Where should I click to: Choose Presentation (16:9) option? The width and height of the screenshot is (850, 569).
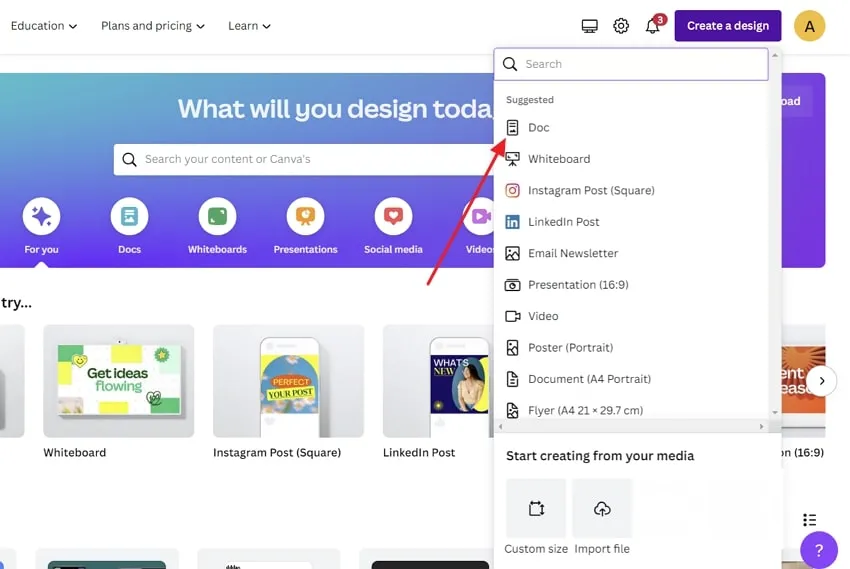pos(631,284)
